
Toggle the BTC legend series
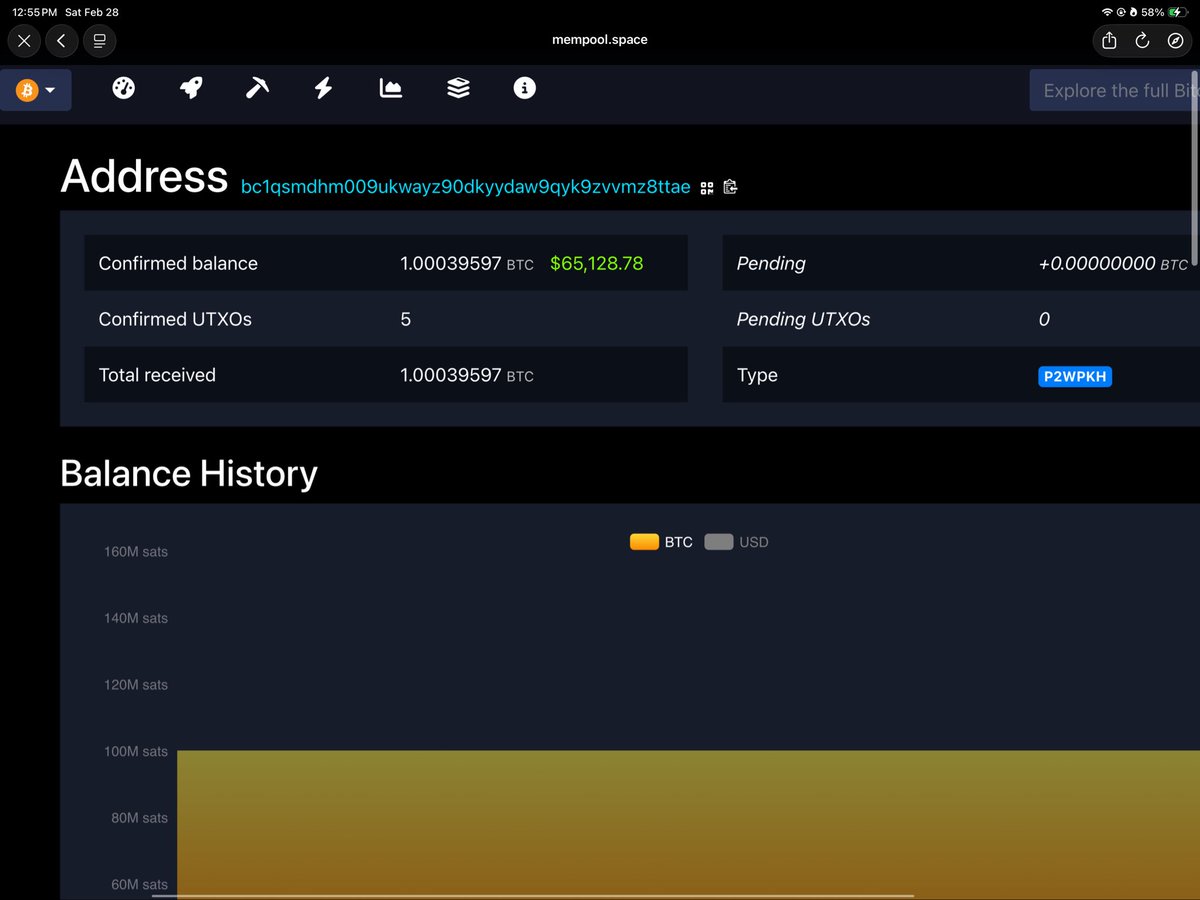(x=661, y=542)
